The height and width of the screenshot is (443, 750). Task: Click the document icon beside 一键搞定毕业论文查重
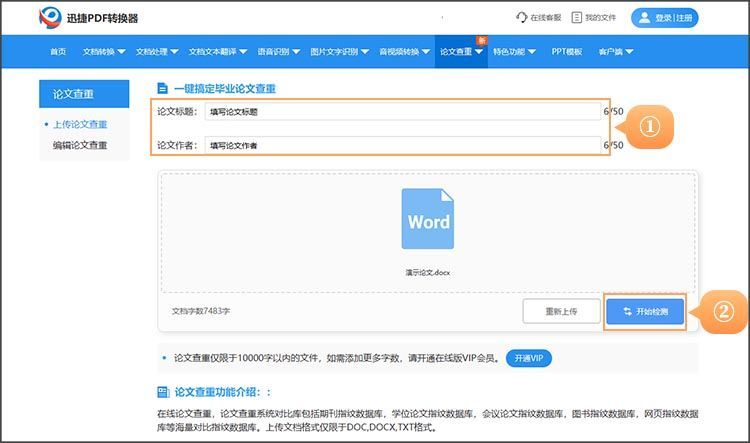pyautogui.click(x=163, y=88)
